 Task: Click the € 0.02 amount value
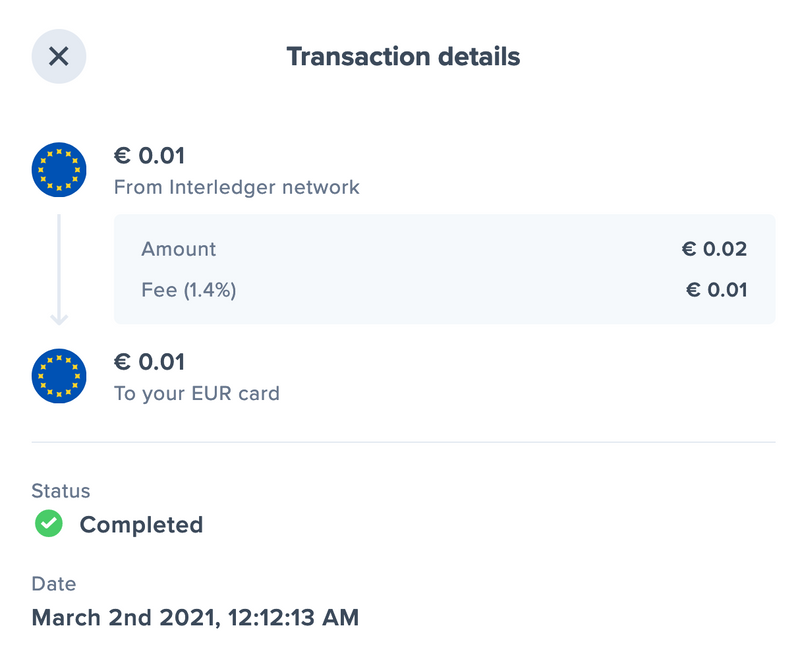714,249
